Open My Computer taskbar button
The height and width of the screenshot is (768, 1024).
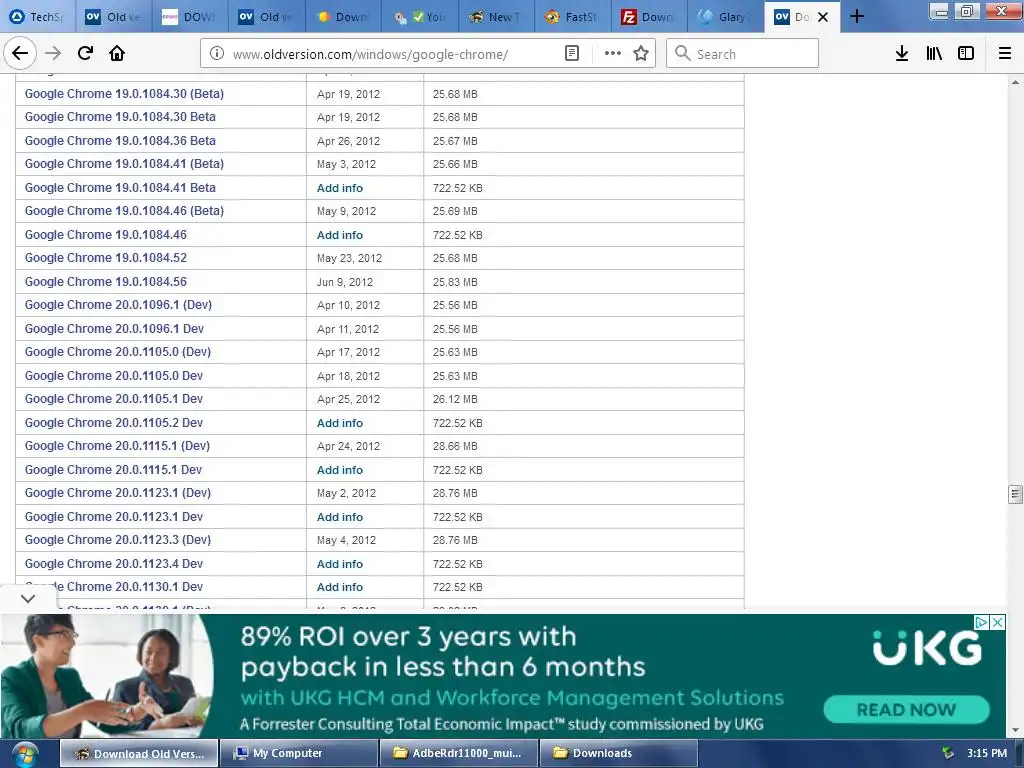point(298,754)
